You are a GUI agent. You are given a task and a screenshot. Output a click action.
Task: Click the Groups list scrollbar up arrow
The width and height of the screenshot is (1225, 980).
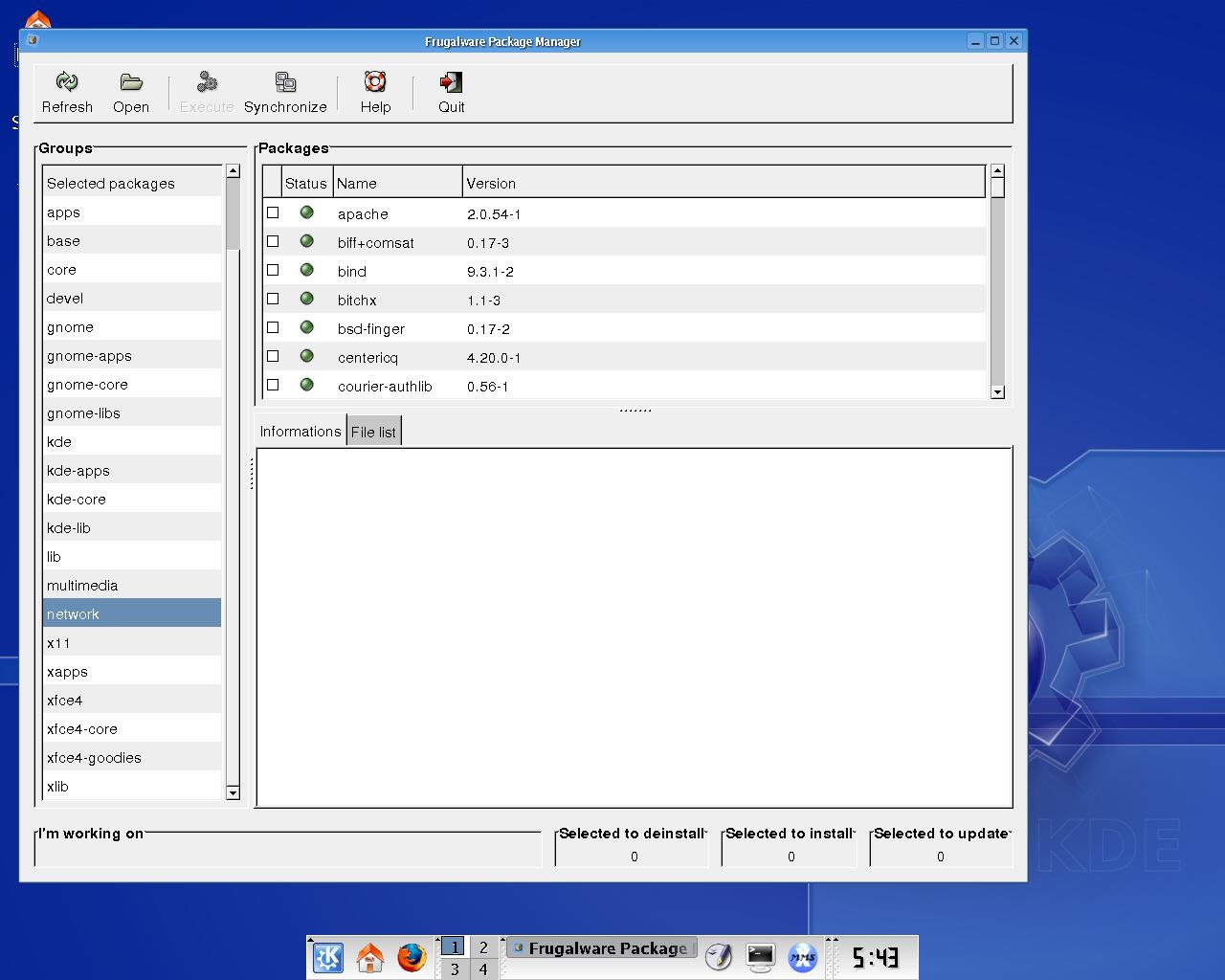coord(233,170)
